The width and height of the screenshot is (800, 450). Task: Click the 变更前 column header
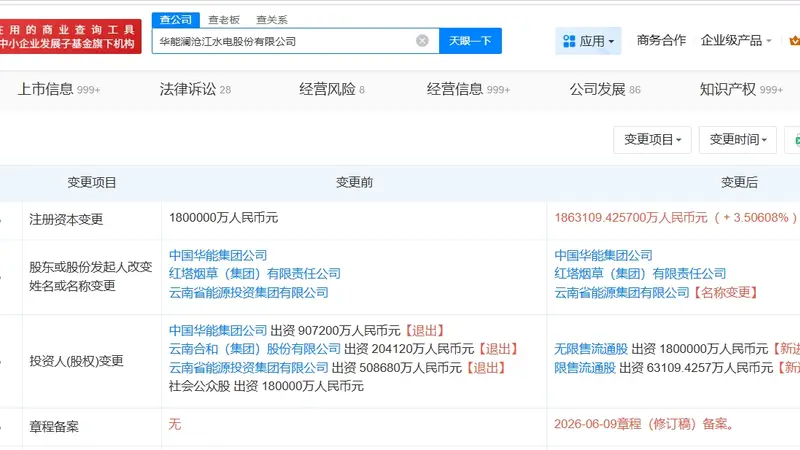coord(354,183)
